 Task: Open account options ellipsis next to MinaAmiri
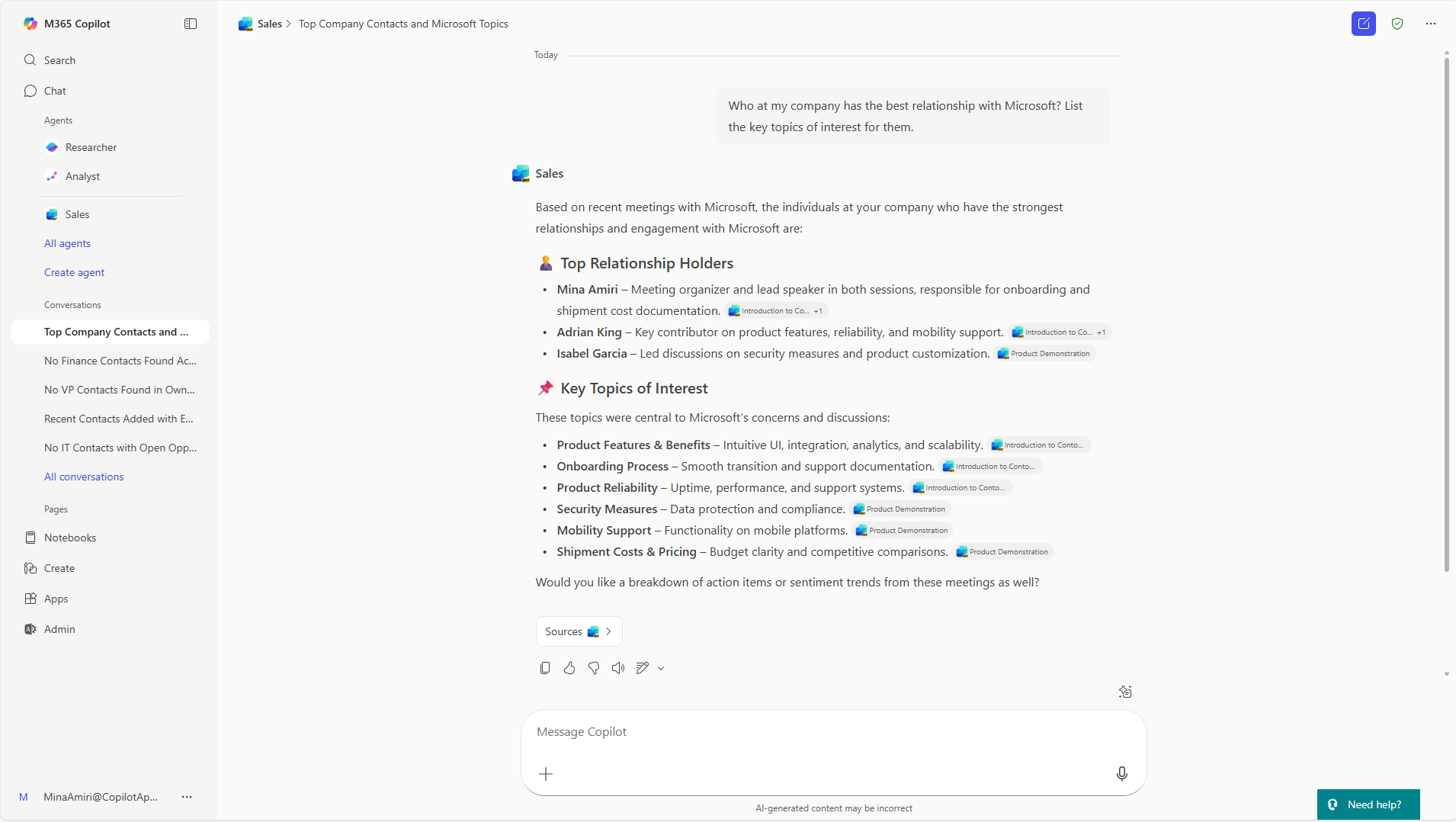coord(187,797)
